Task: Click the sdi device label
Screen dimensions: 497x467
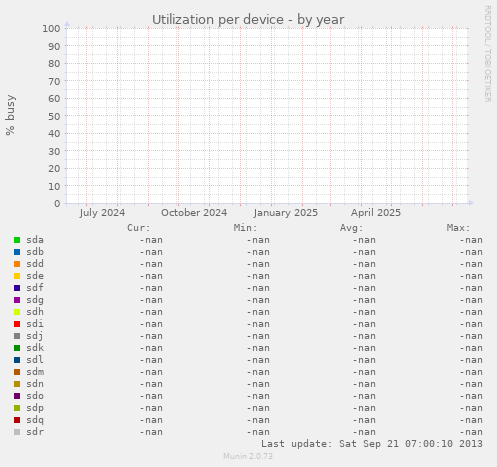Action: pos(35,324)
